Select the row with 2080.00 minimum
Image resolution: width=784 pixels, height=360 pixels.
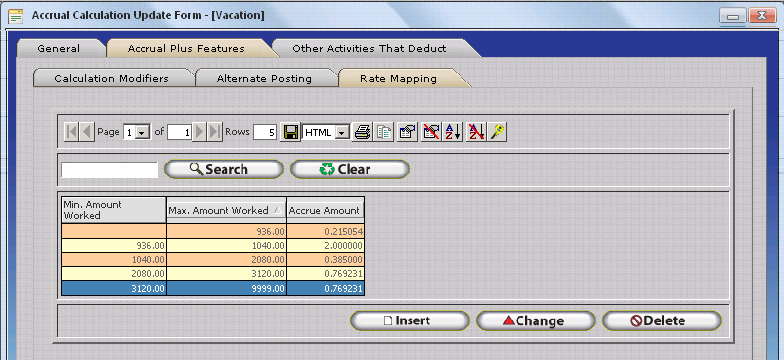coord(213,274)
